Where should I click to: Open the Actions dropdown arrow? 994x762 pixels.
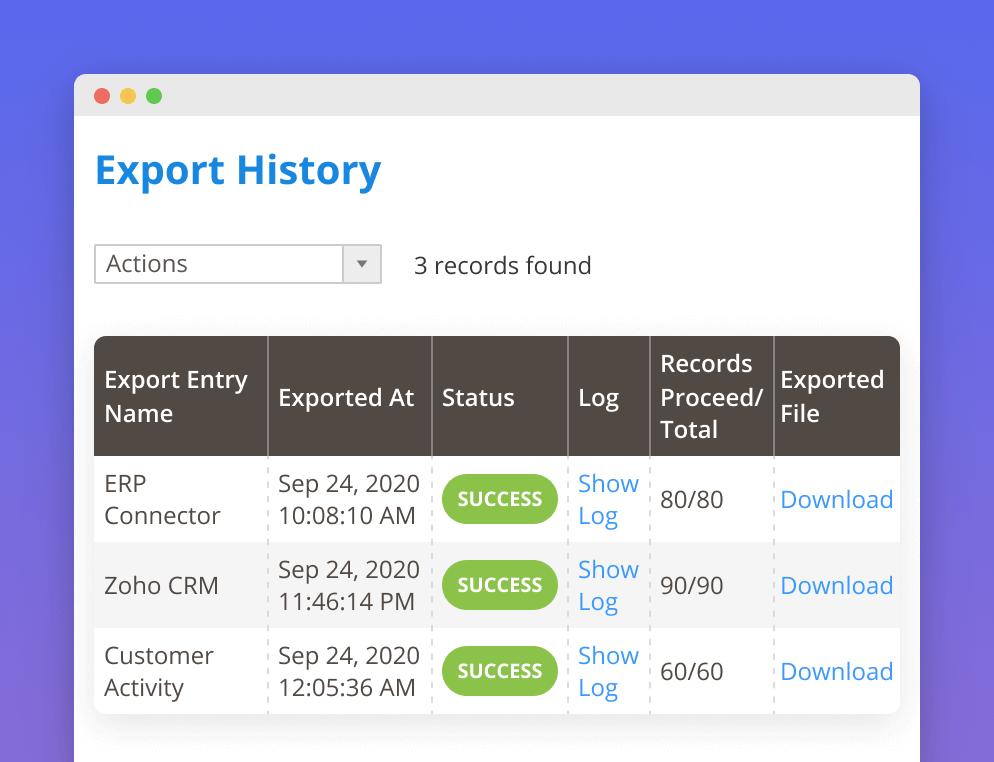coord(362,263)
